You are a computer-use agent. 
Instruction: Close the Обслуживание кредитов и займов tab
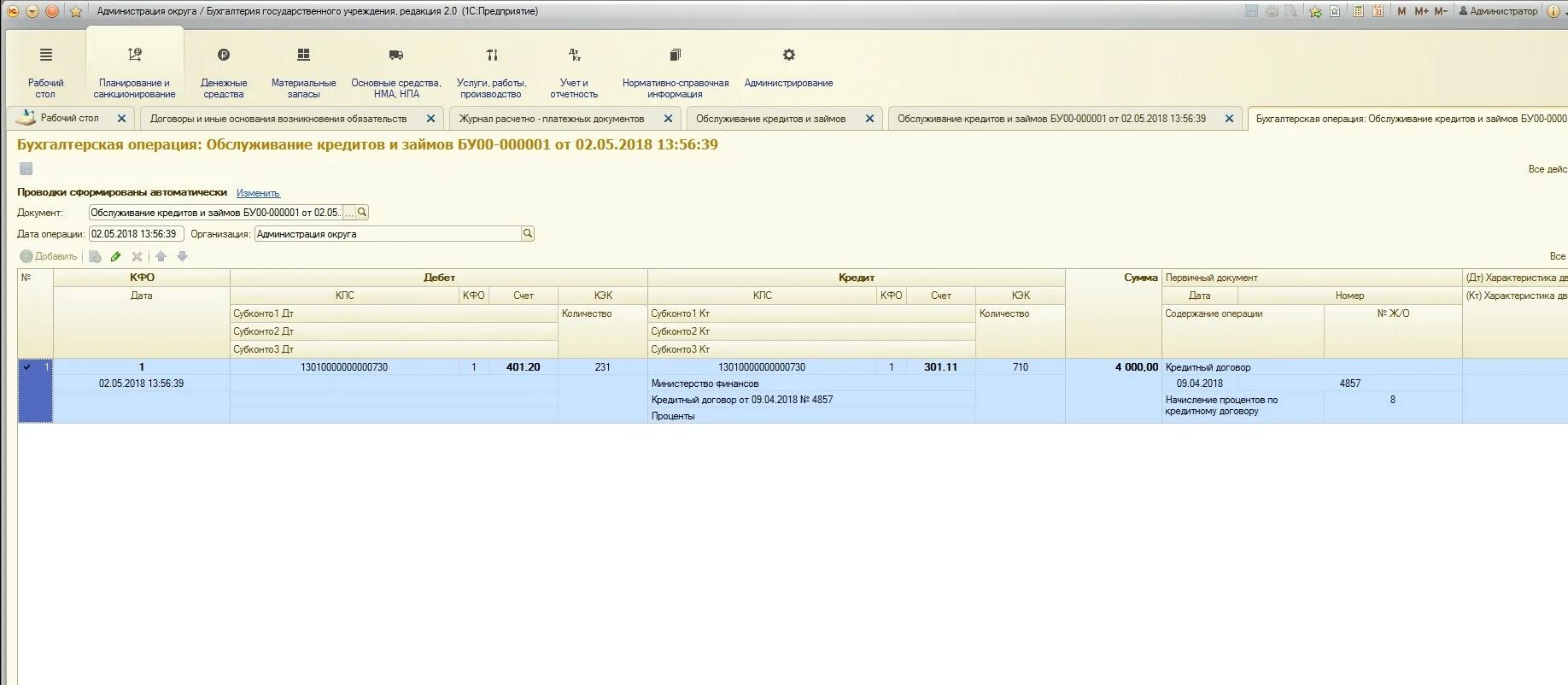point(869,119)
